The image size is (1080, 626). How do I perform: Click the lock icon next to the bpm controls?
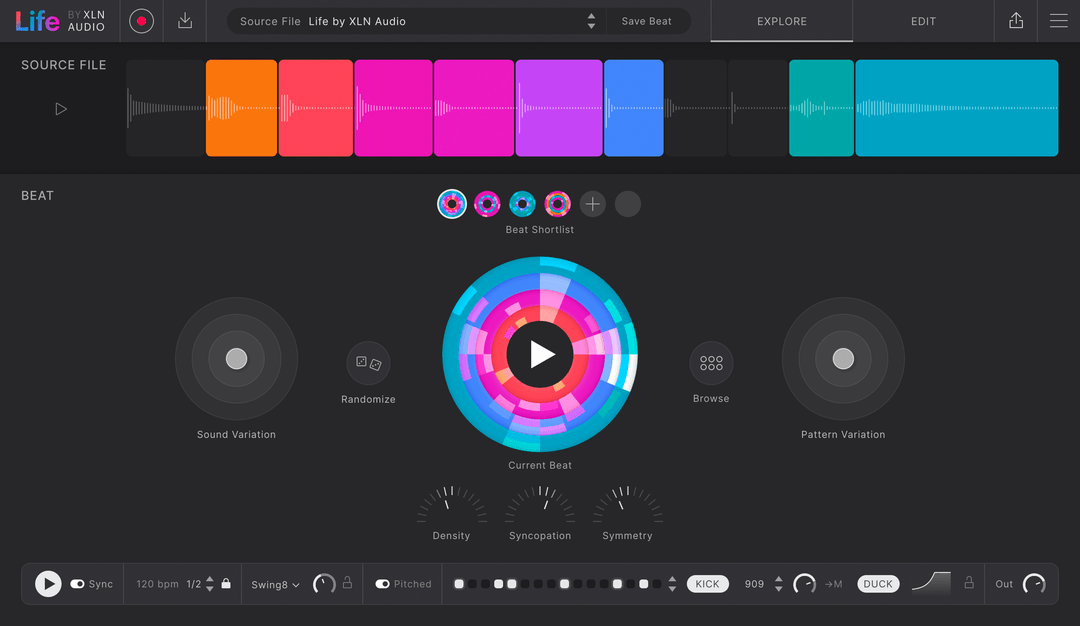click(226, 584)
